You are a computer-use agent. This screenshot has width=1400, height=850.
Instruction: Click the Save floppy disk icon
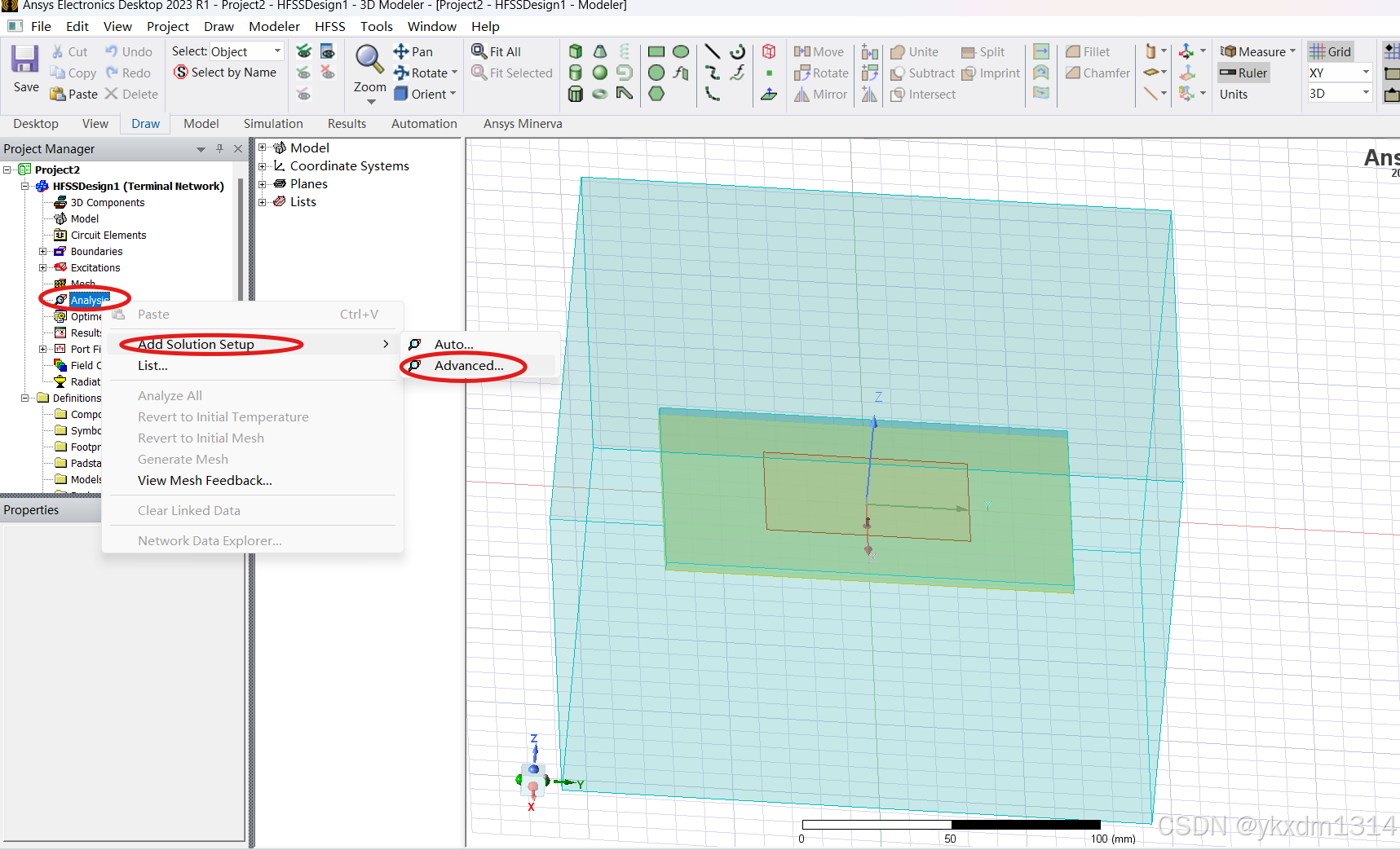tap(24, 60)
